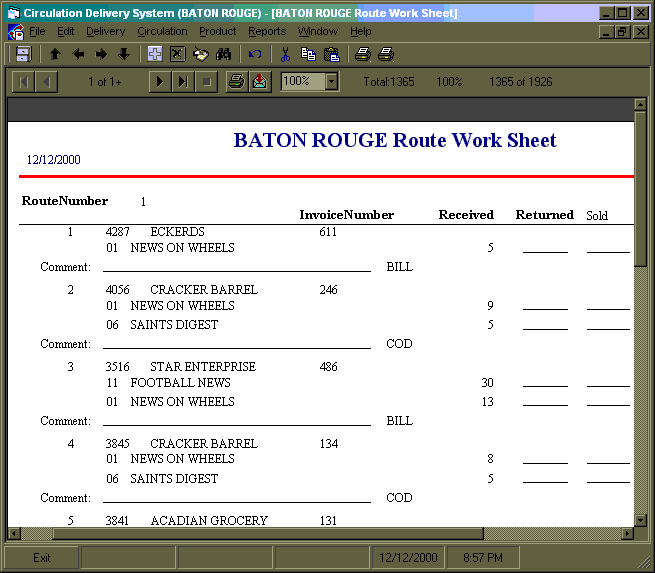Click the ECKERDS customer name

(x=178, y=232)
